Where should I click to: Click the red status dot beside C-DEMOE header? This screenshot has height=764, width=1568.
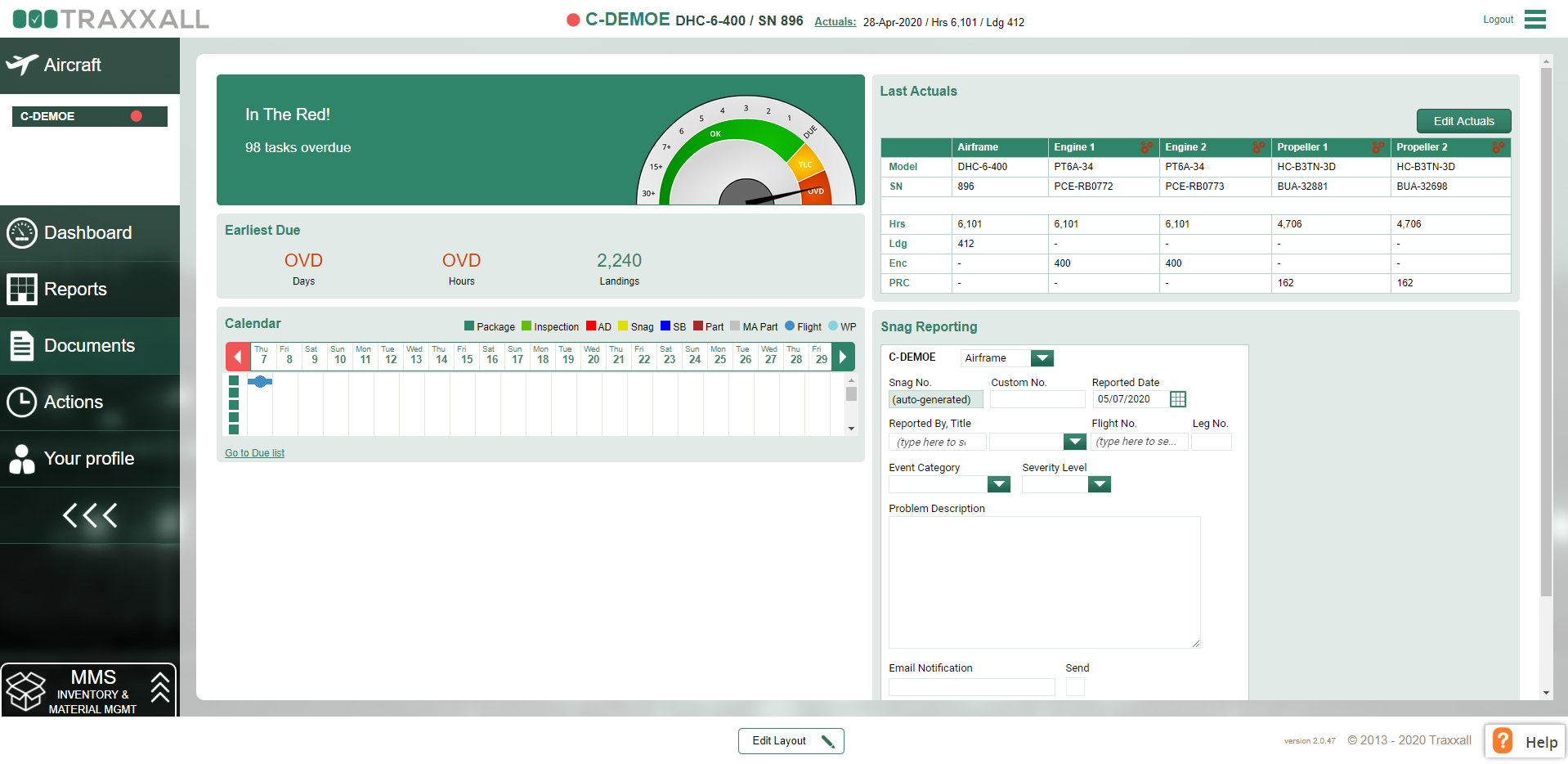pos(573,20)
